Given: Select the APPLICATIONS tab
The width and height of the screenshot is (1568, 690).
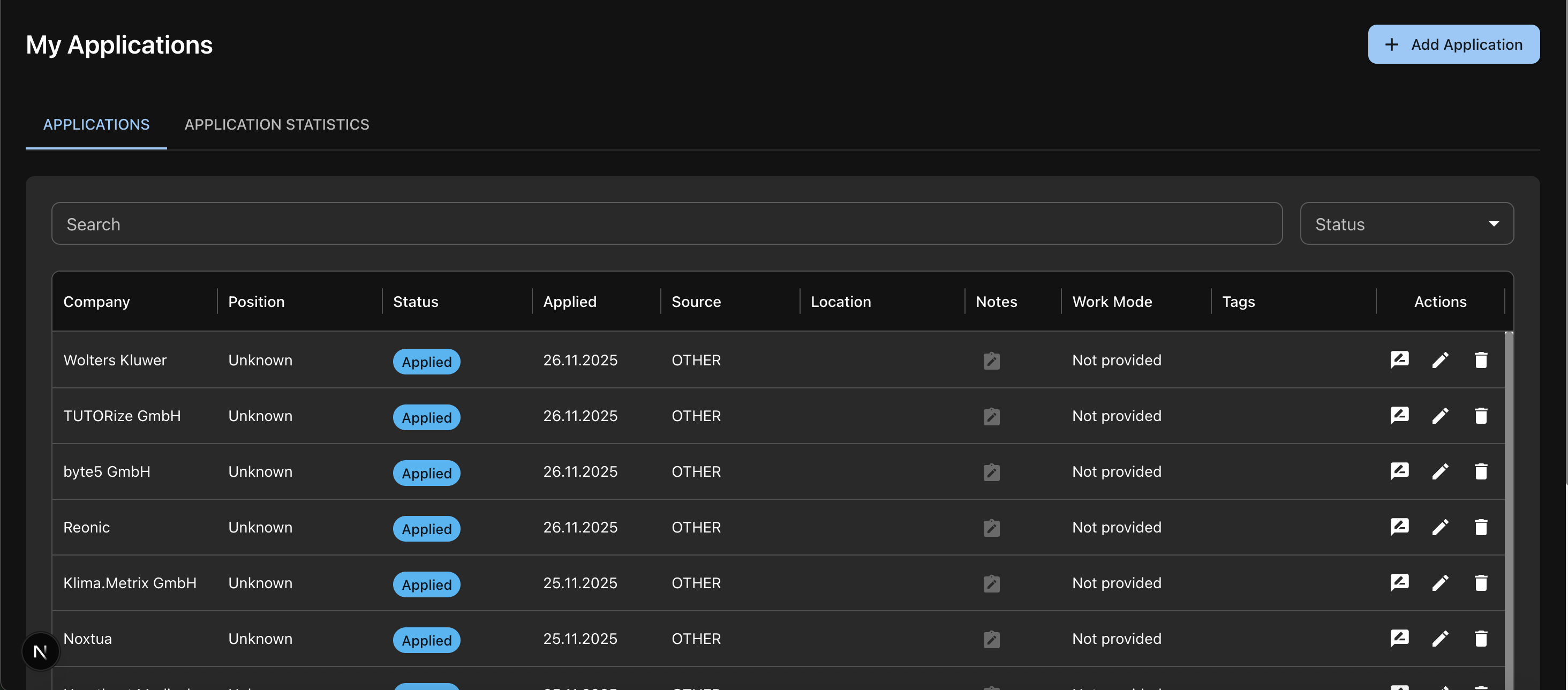Looking at the screenshot, I should tap(96, 124).
